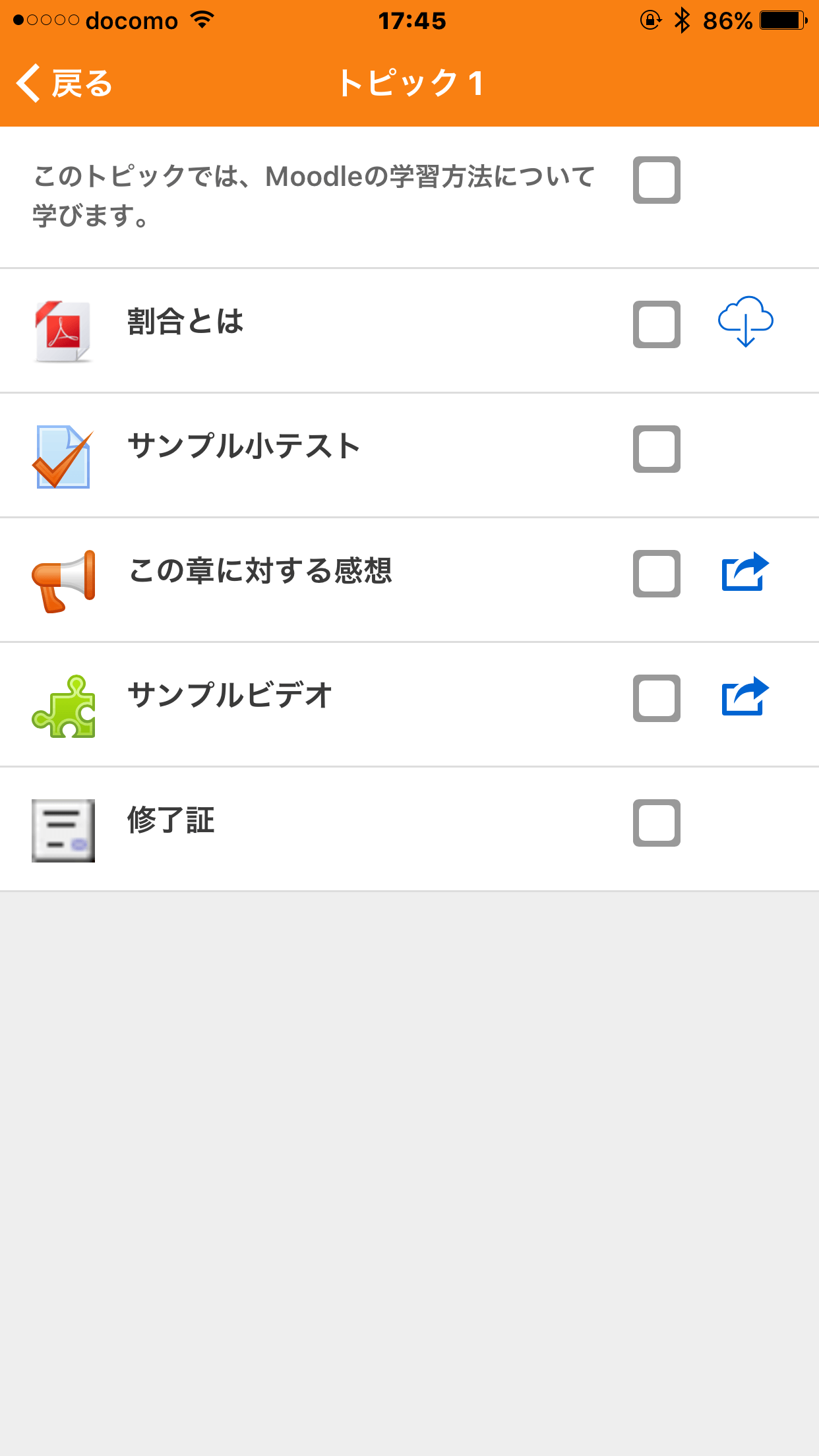Open the 割合とは PDF item
Image resolution: width=819 pixels, height=1456 pixels.
[185, 322]
